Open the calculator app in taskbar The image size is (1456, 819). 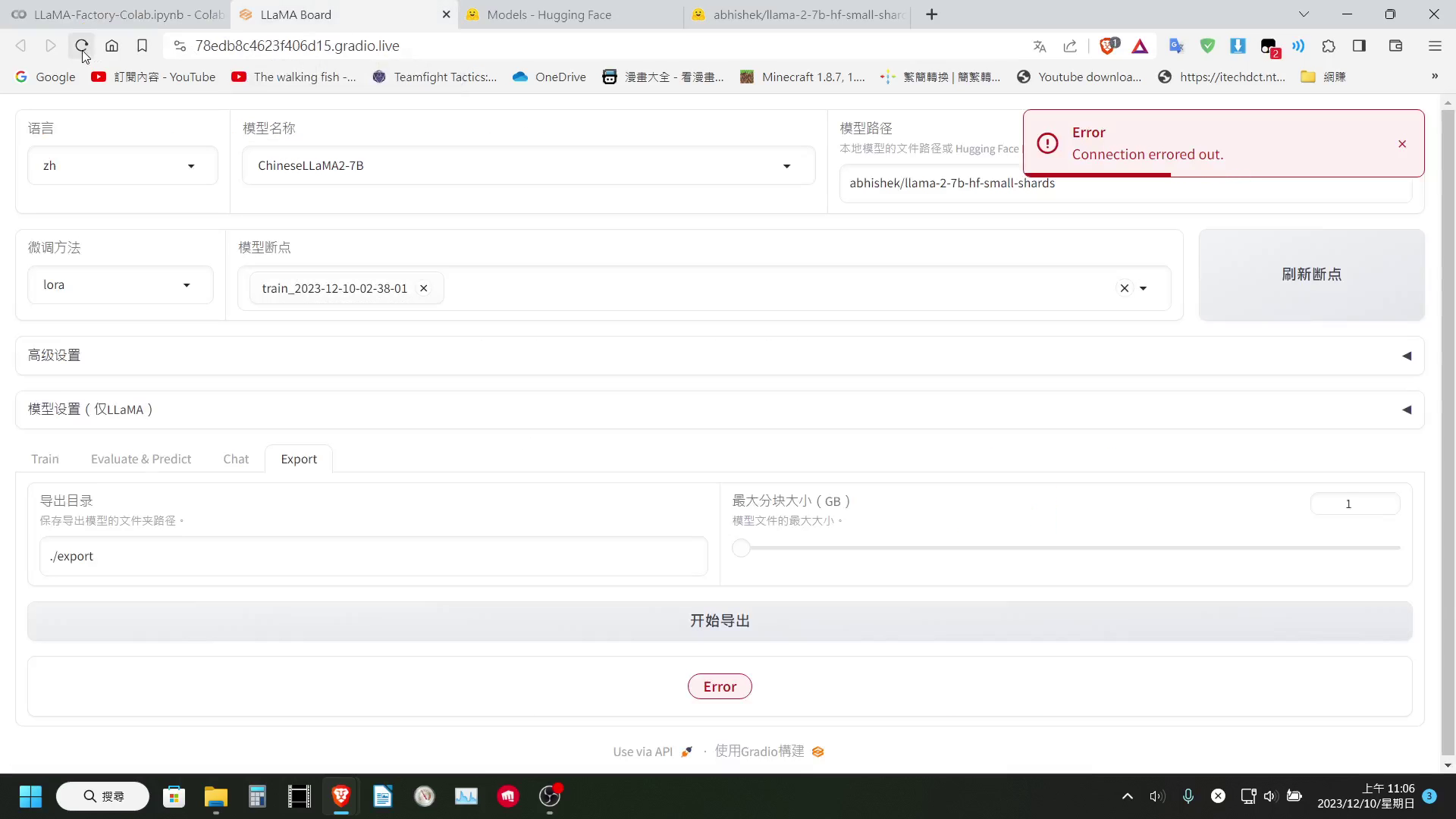click(x=258, y=796)
